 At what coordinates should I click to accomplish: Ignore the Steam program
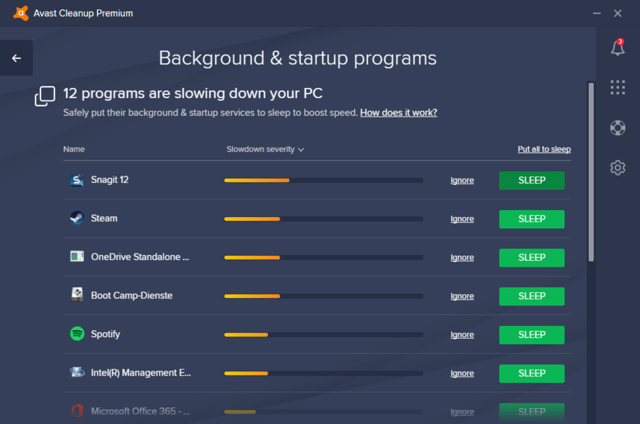462,219
